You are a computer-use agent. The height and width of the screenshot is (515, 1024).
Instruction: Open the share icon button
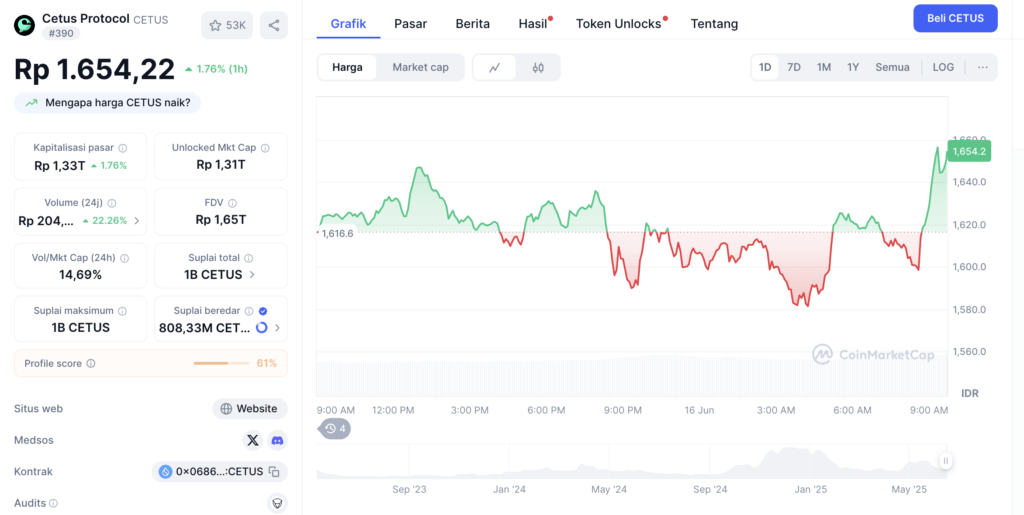click(x=274, y=25)
